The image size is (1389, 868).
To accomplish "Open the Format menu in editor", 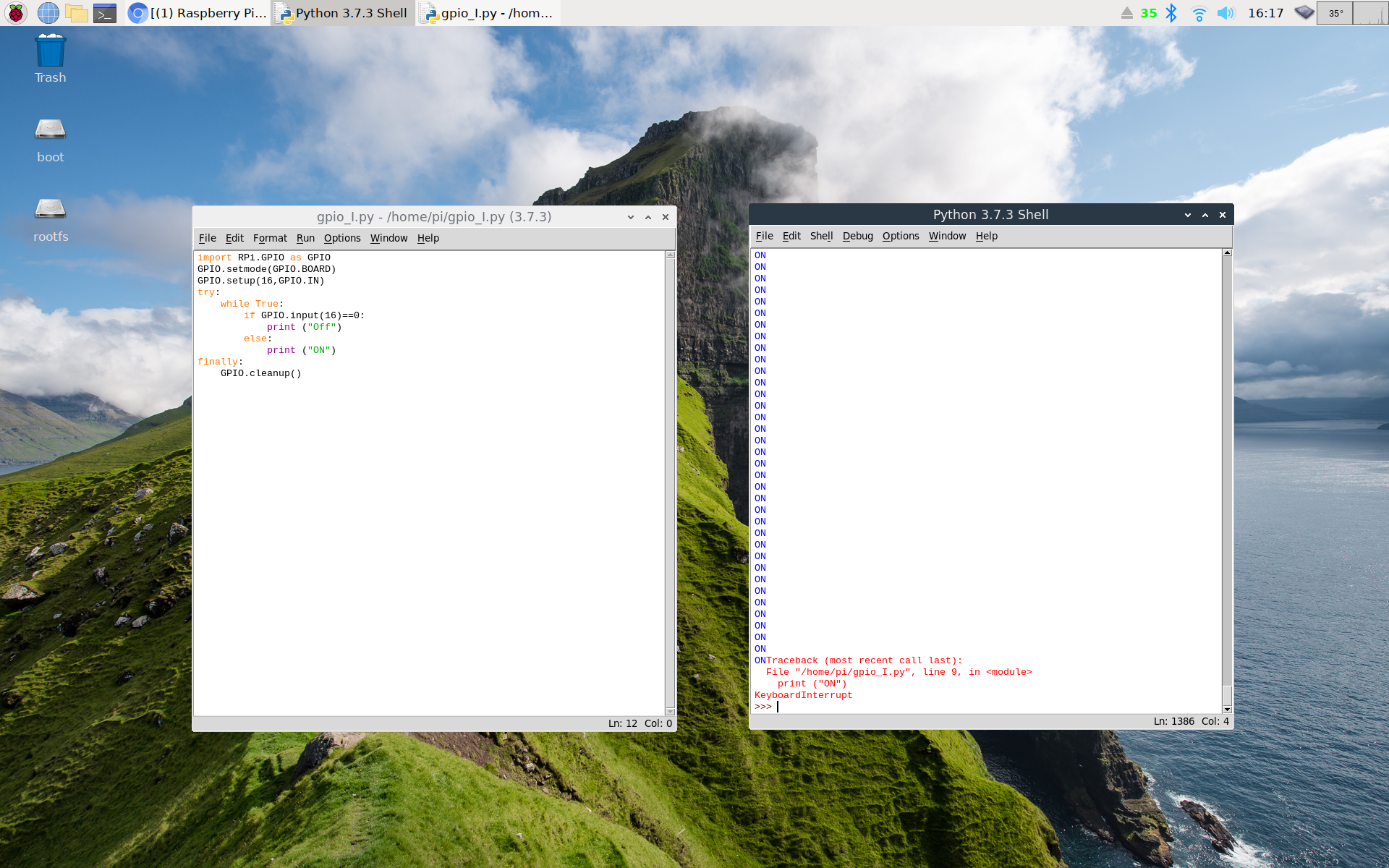I will 270,238.
